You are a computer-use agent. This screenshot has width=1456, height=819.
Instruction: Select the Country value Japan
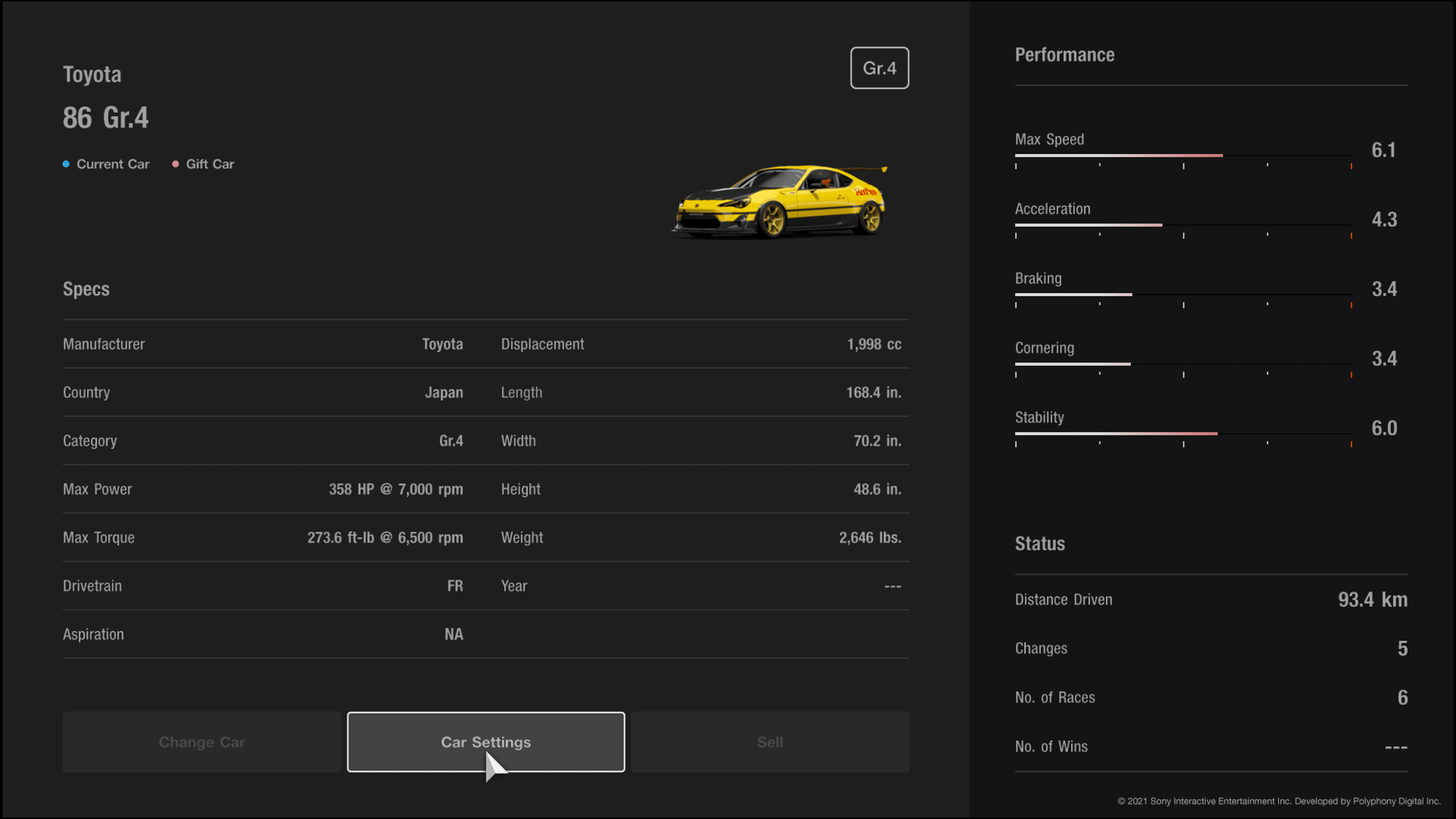tap(444, 392)
